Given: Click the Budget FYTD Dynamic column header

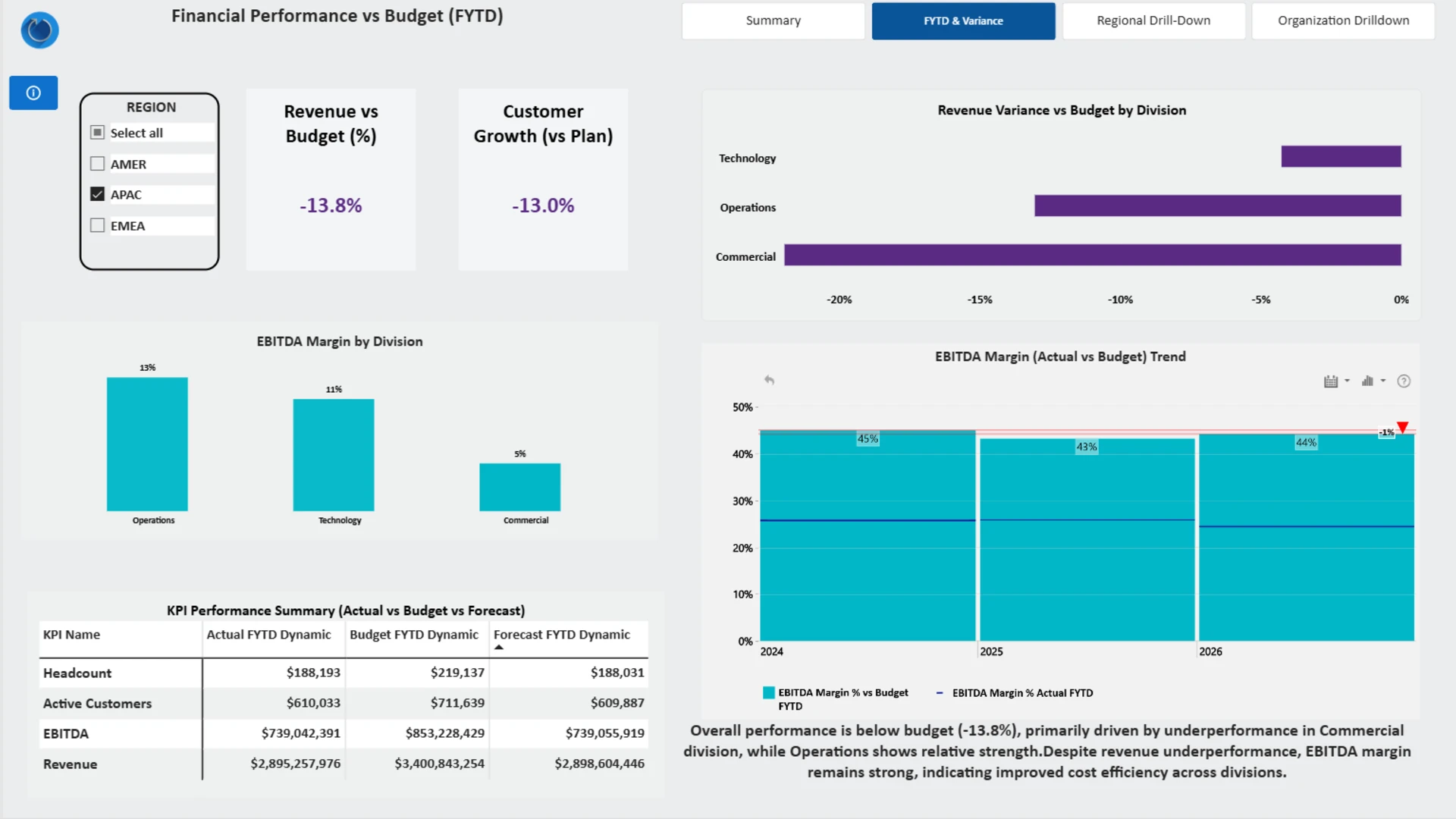Looking at the screenshot, I should point(414,635).
